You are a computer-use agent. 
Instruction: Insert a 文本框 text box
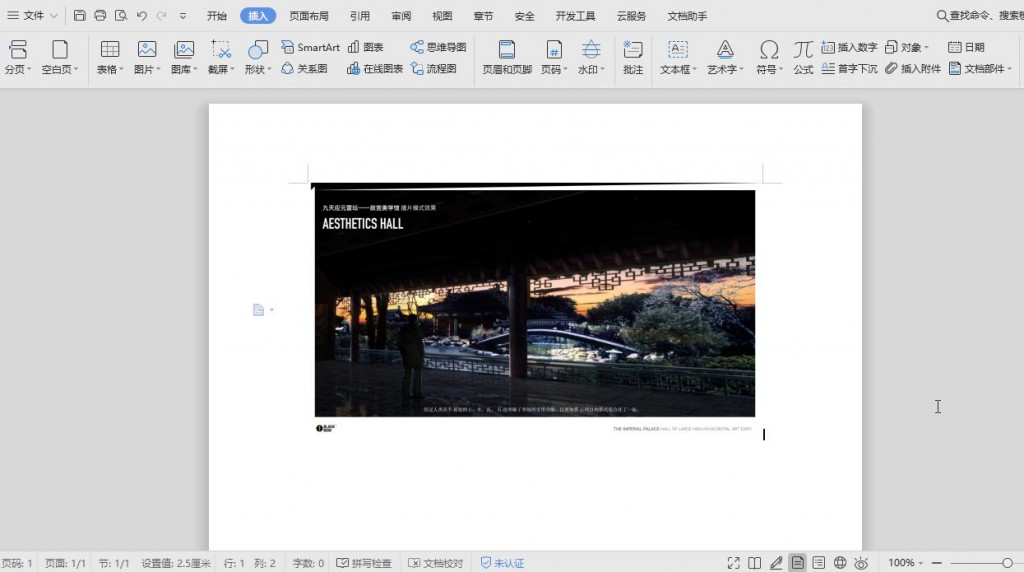678,57
